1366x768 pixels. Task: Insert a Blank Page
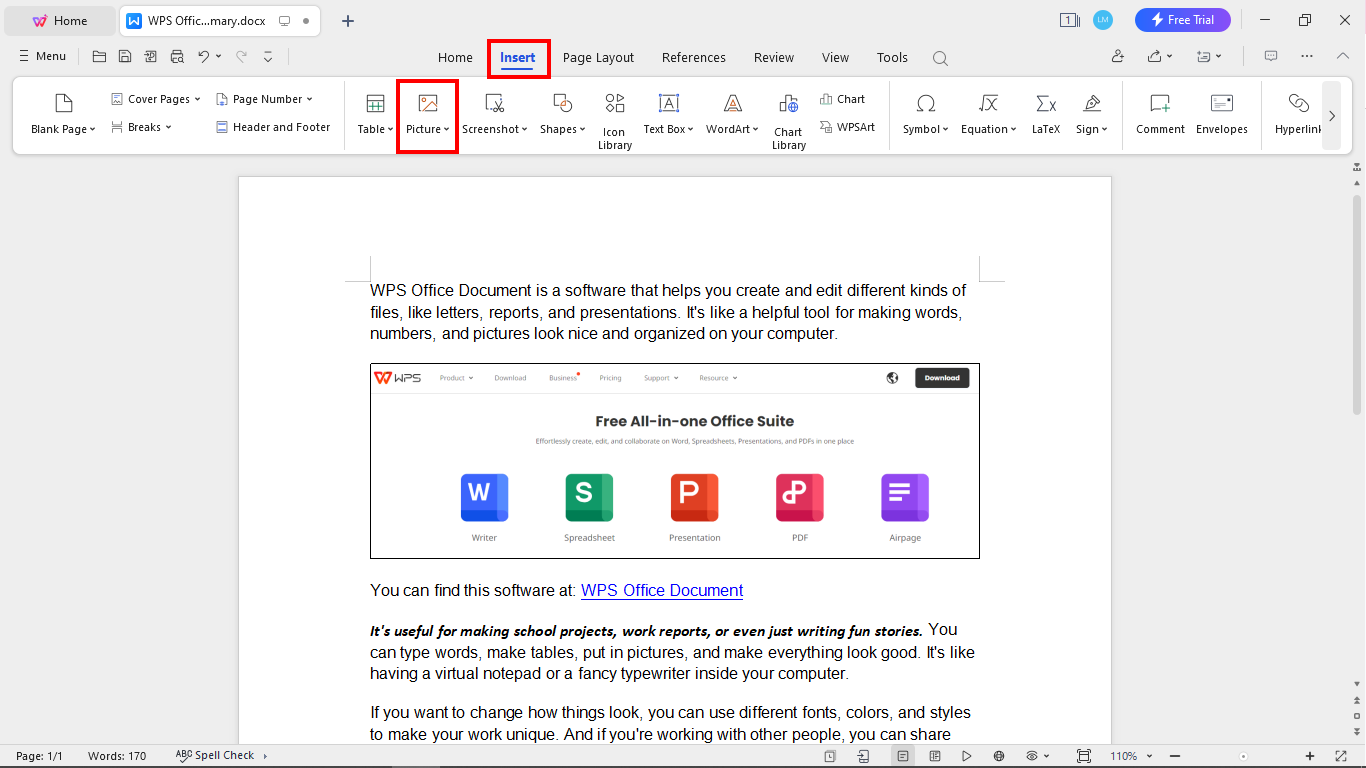[x=61, y=113]
